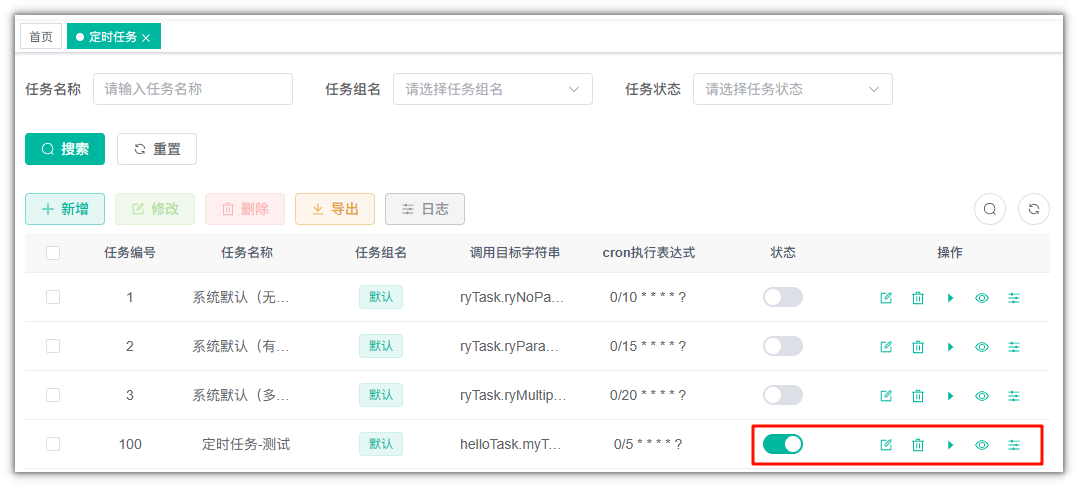Delete task 1 via trash icon
The width and height of the screenshot is (1078, 487).
click(918, 298)
